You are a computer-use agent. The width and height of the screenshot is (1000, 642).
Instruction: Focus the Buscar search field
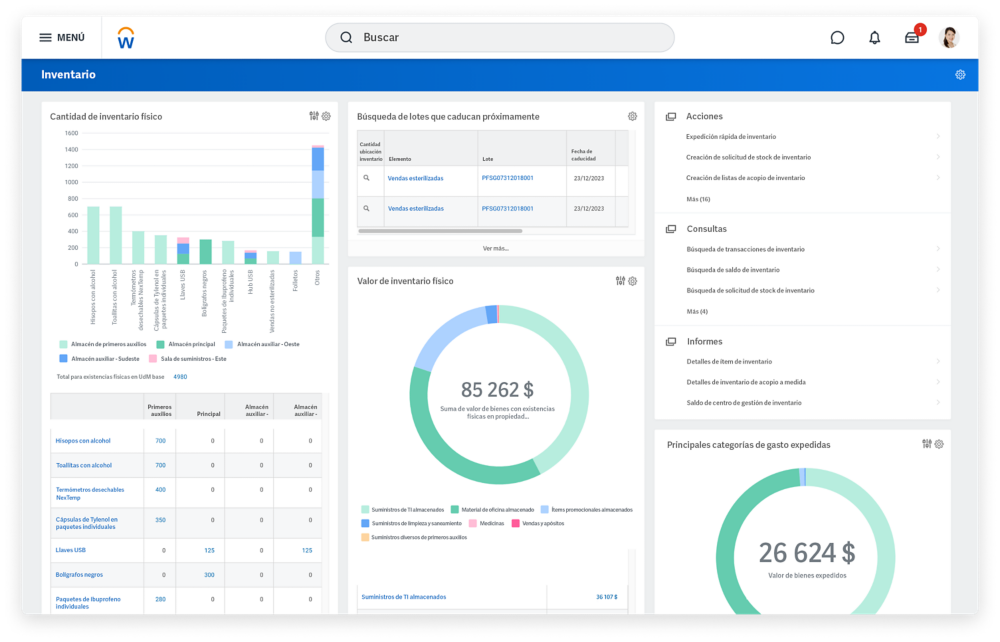click(499, 38)
